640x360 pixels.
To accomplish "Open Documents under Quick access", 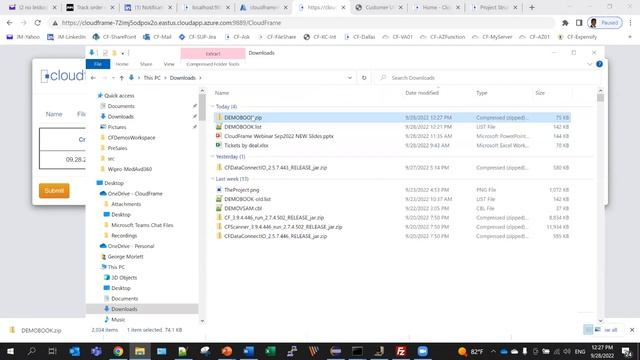I will tap(121, 106).
